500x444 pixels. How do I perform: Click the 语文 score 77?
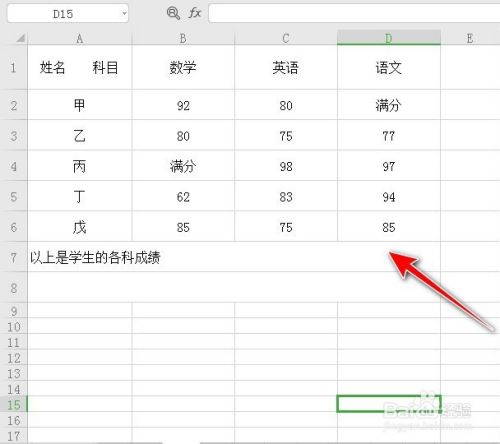(x=389, y=136)
